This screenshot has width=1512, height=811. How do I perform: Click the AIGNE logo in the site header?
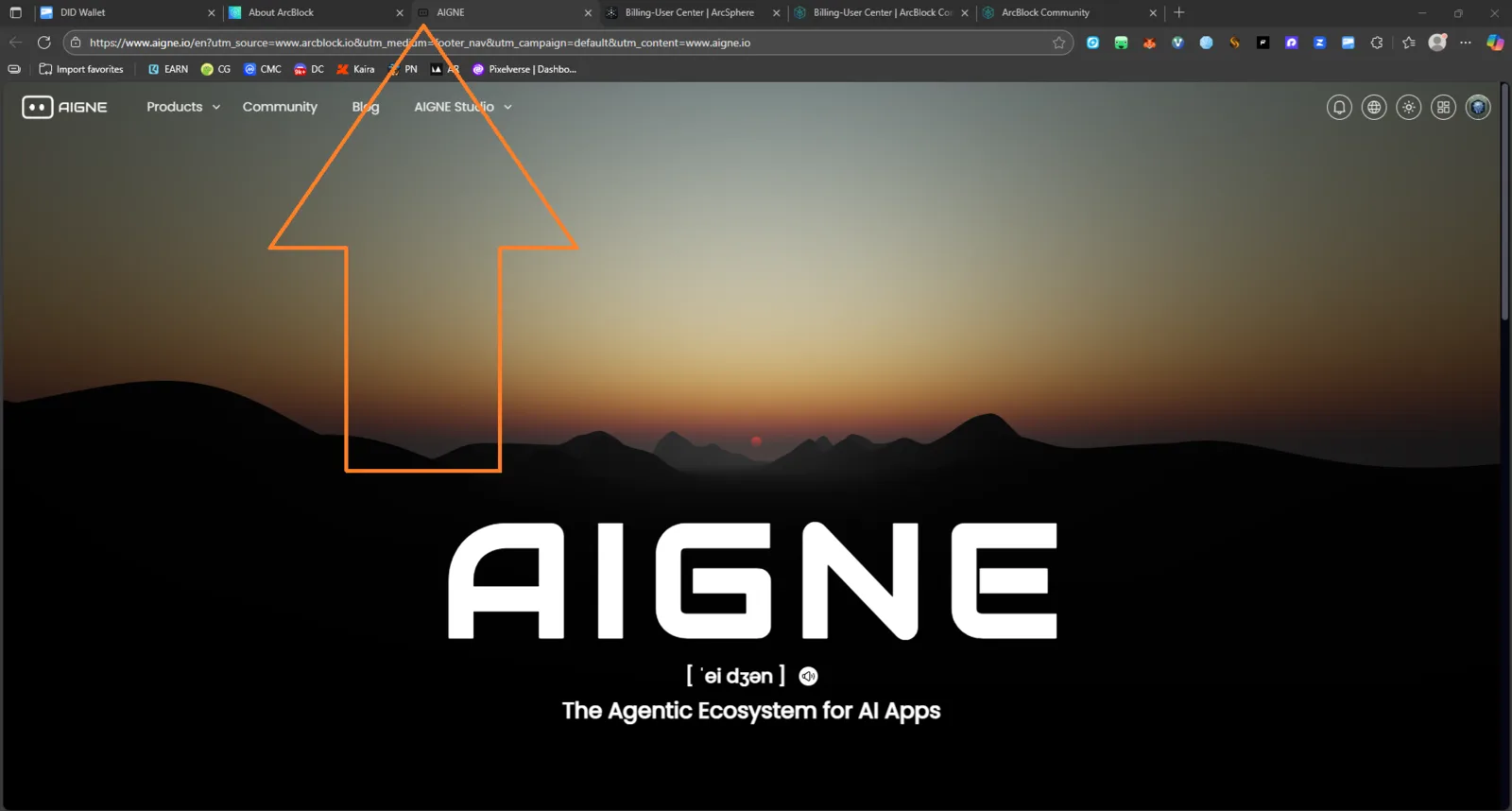click(x=64, y=107)
